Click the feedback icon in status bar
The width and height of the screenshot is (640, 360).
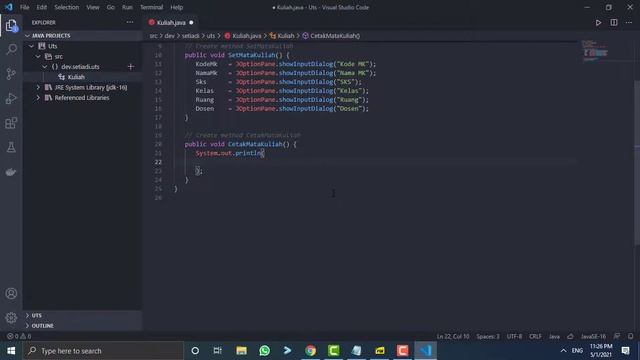(x=617, y=336)
